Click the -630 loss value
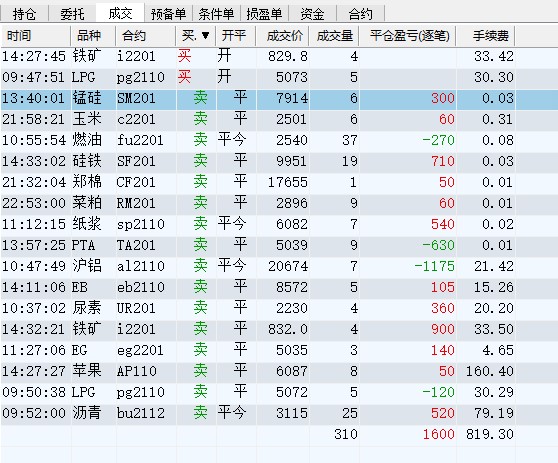 coord(438,245)
